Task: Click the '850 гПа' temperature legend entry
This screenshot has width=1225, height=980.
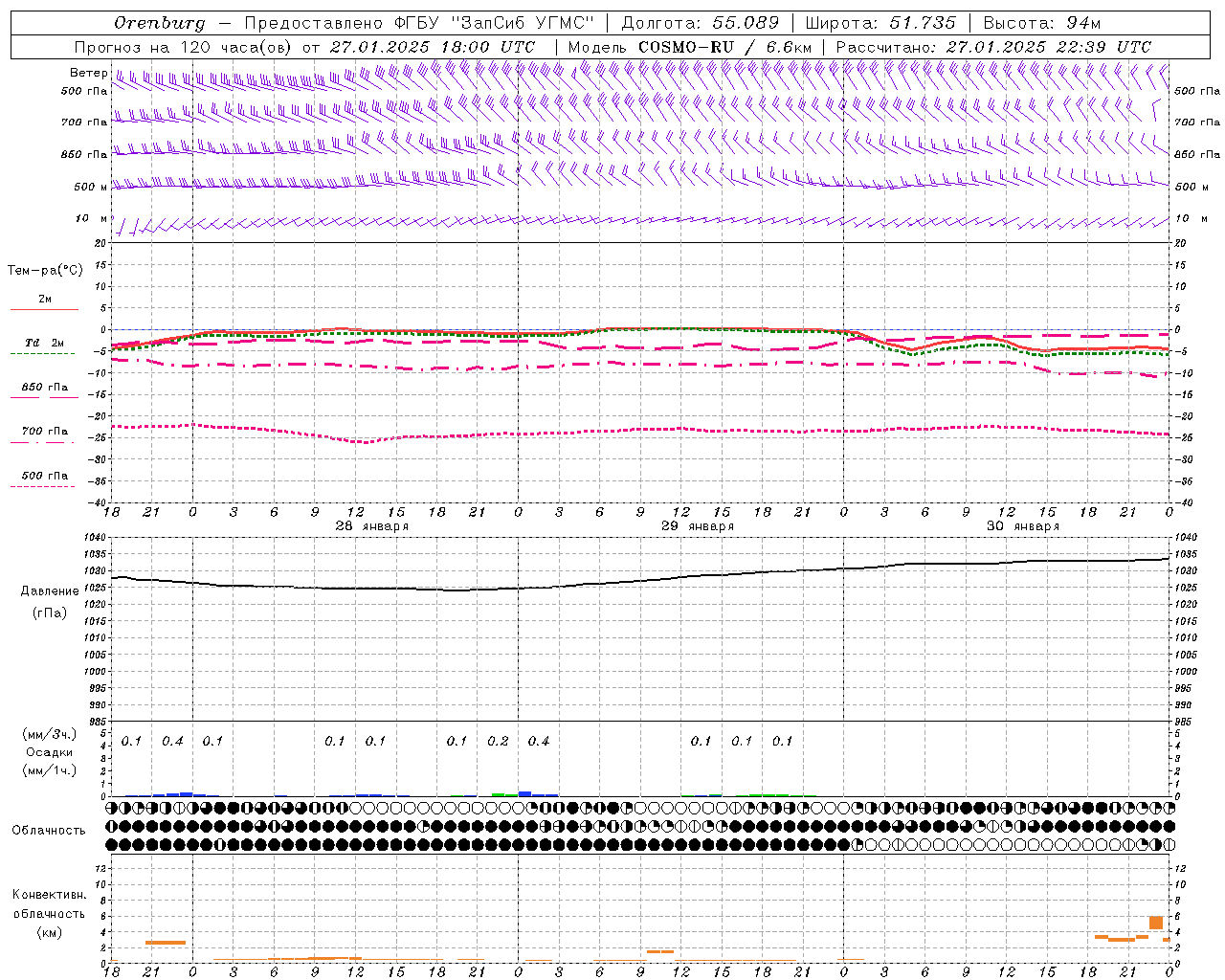Action: pos(44,388)
